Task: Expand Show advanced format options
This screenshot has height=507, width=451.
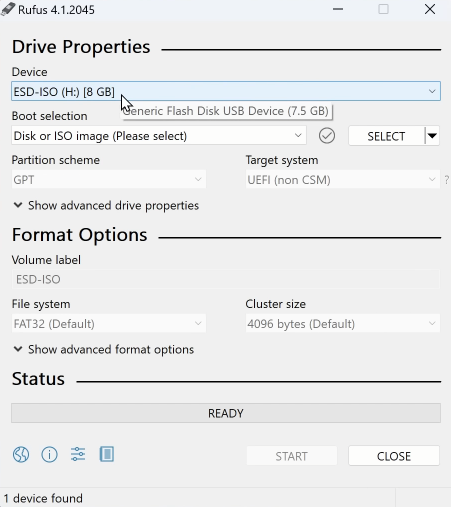Action: point(104,349)
